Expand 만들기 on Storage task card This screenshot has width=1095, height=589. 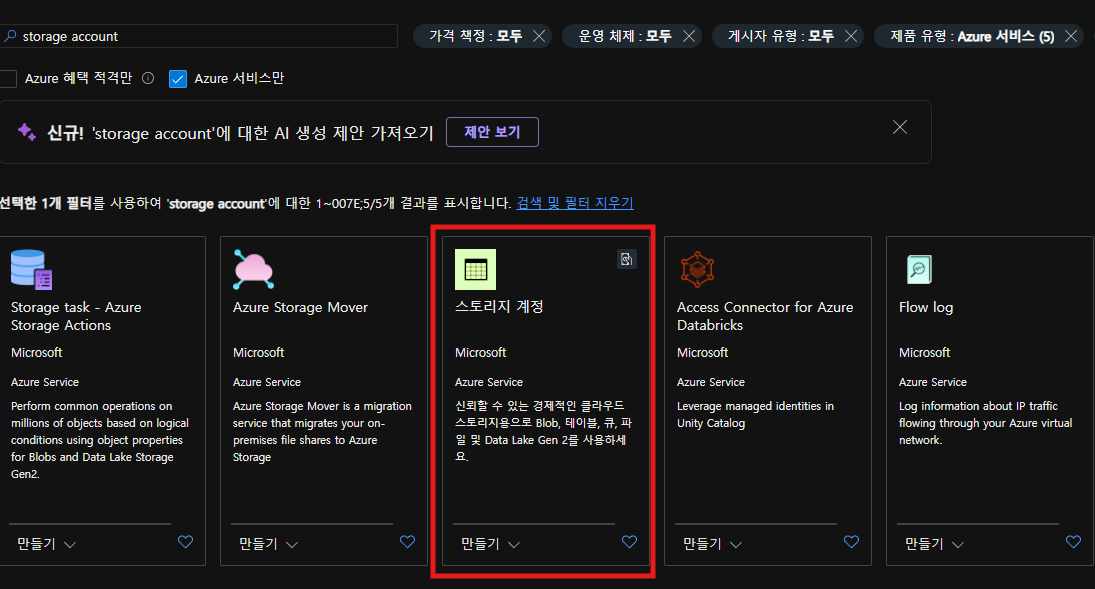point(47,544)
